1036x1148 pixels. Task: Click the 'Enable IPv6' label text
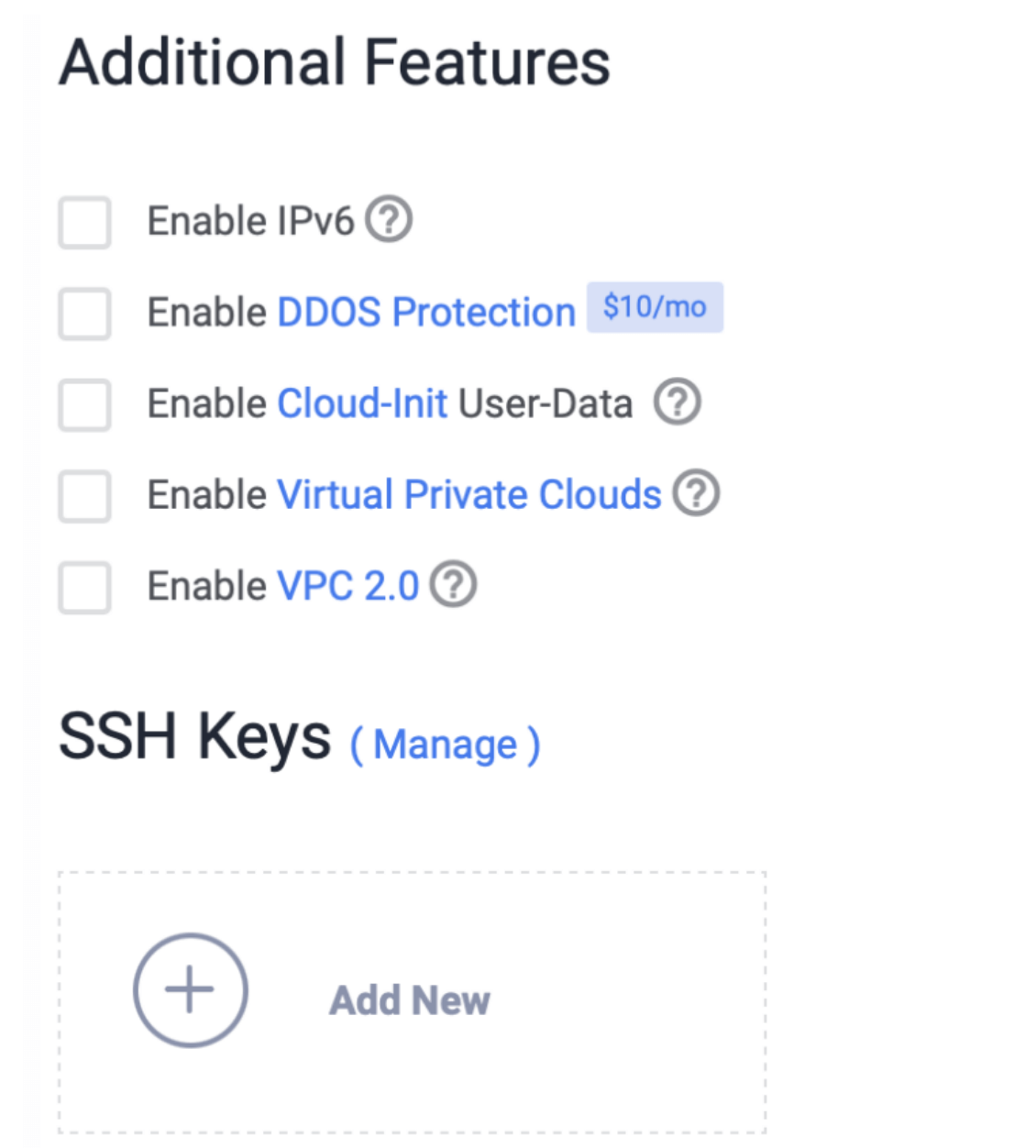250,221
